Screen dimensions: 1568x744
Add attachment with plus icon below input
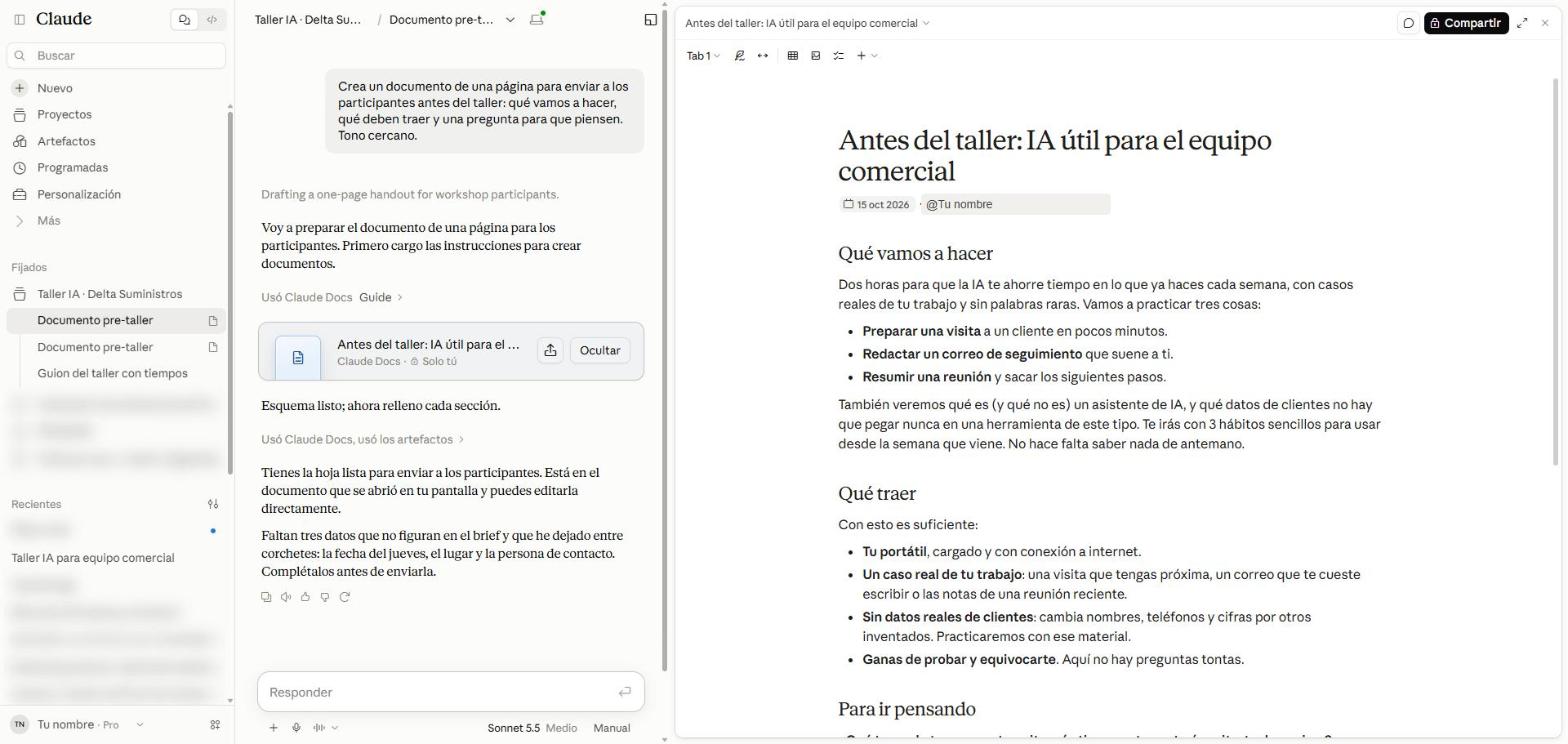click(273, 728)
